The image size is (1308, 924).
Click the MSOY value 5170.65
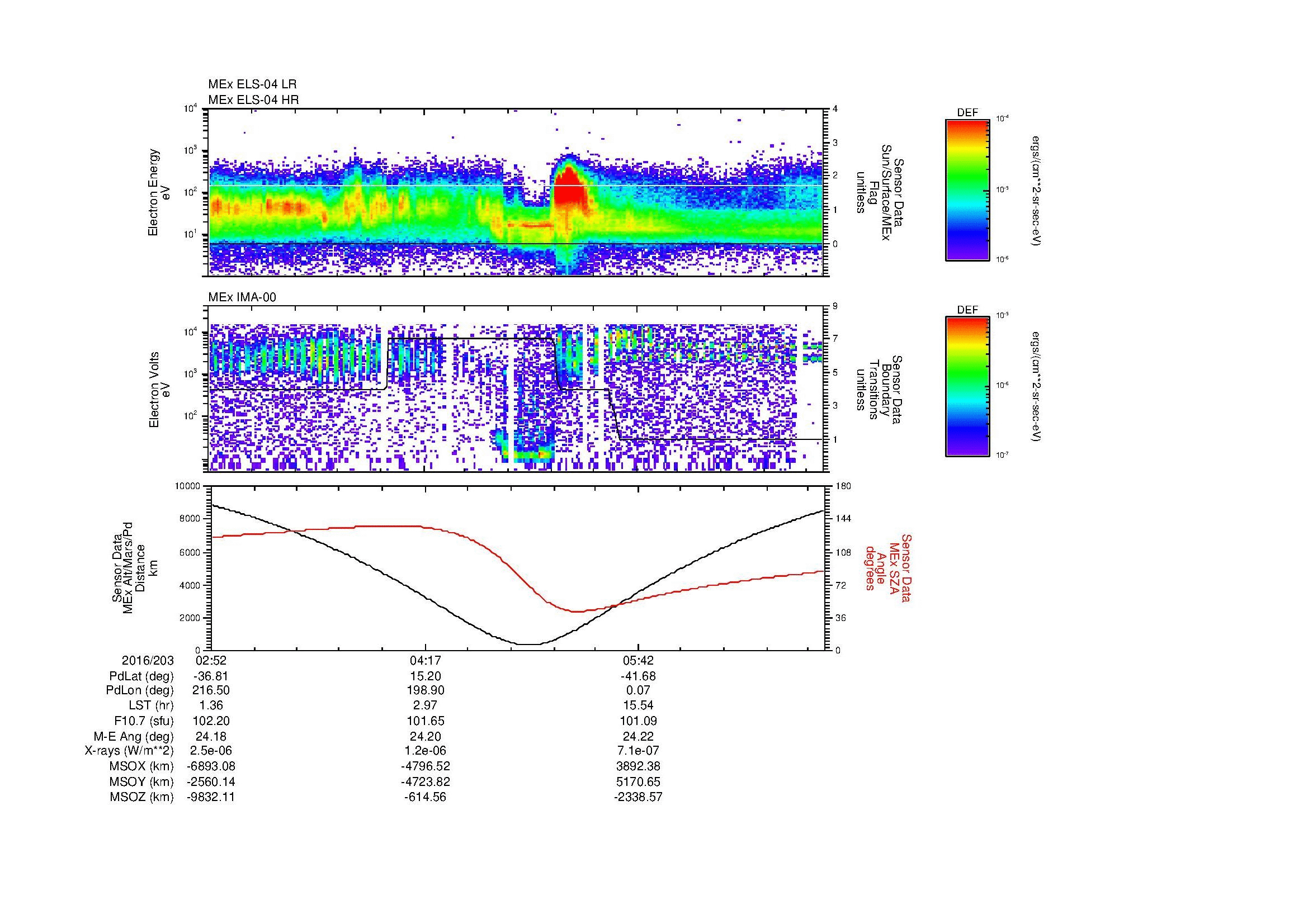coord(638,781)
